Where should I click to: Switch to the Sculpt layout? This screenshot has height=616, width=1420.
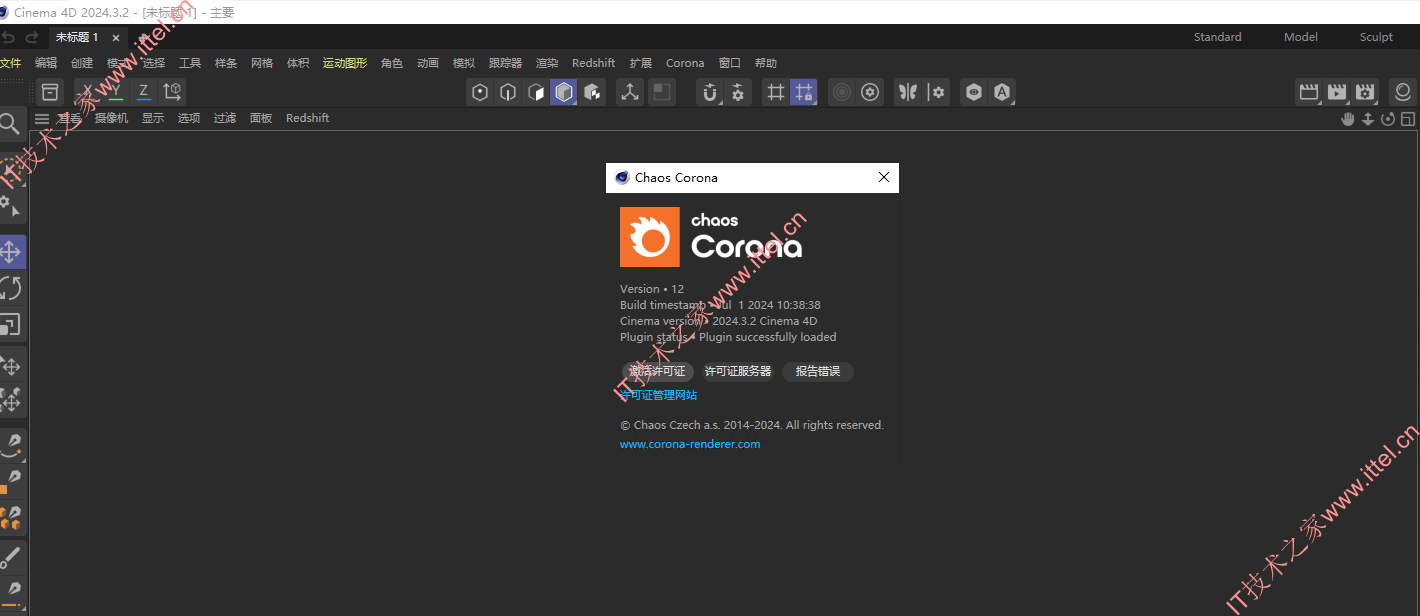pyautogui.click(x=1376, y=37)
